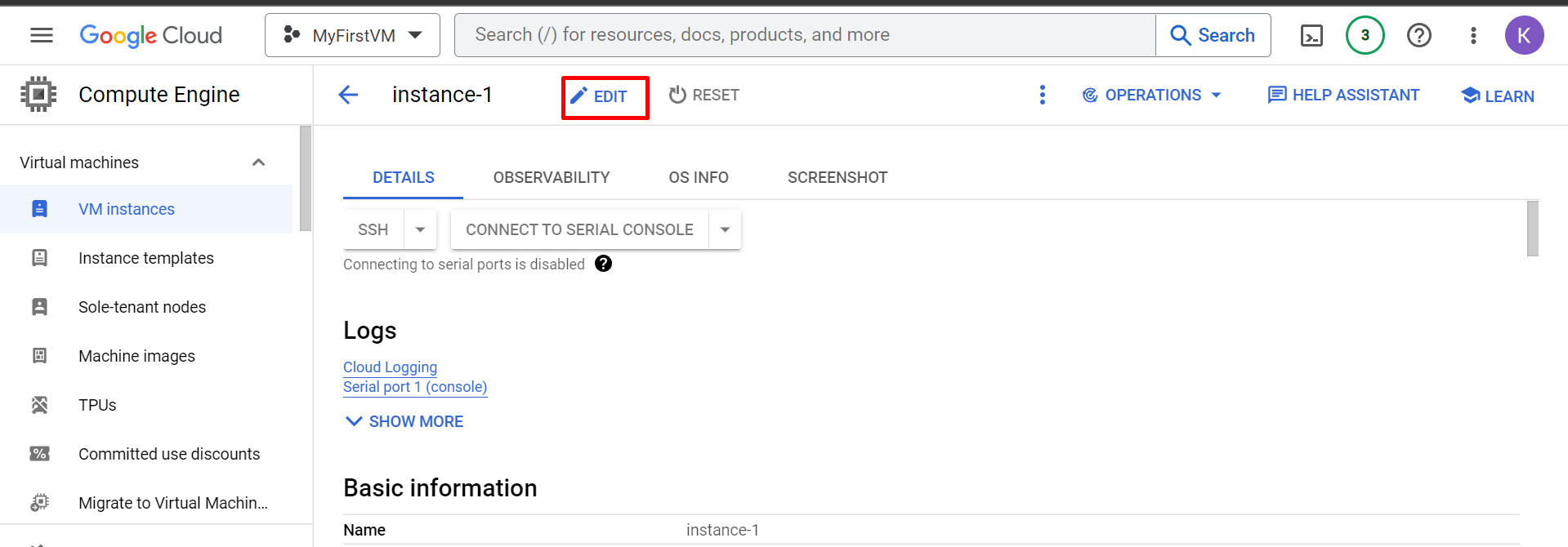Click CONNECT TO SERIAL CONSOLE
Image resolution: width=1568 pixels, height=547 pixels.
579,229
